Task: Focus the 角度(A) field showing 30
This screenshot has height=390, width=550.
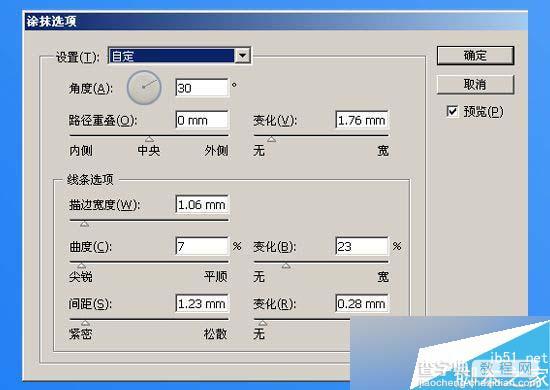Action: point(202,88)
